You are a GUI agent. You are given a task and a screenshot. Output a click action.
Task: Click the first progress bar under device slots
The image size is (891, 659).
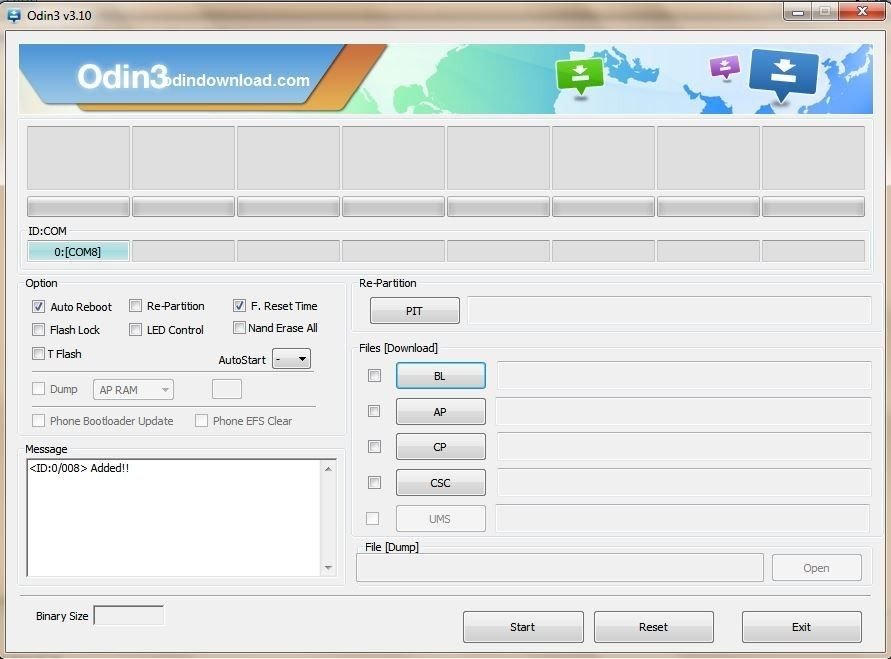click(78, 206)
